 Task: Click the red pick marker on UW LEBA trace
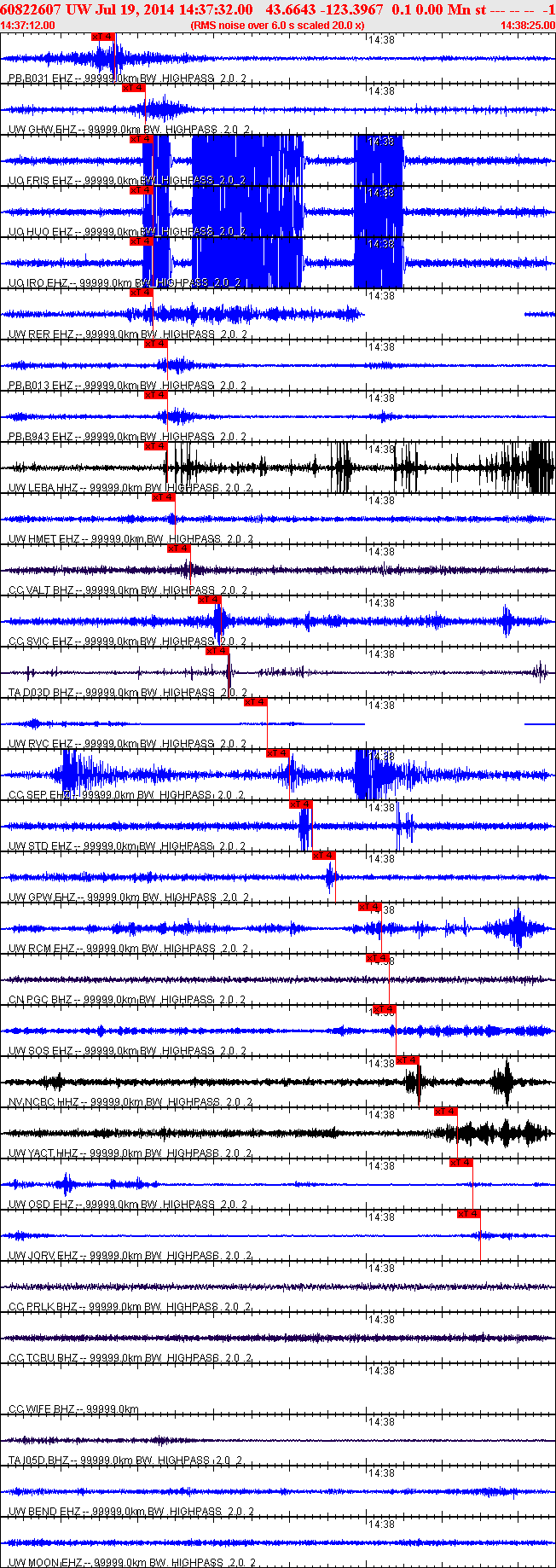[x=156, y=446]
